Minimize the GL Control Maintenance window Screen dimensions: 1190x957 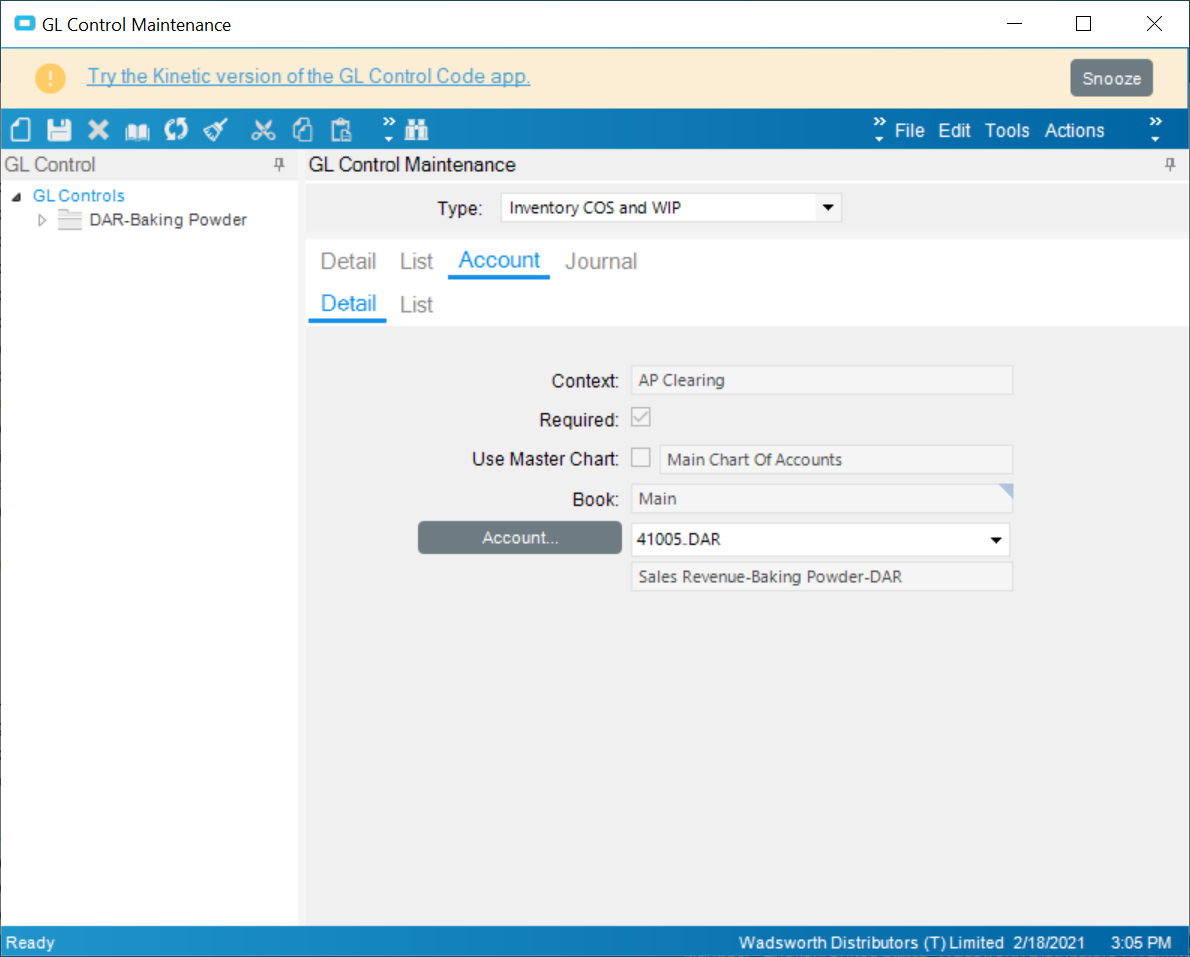pos(1014,24)
